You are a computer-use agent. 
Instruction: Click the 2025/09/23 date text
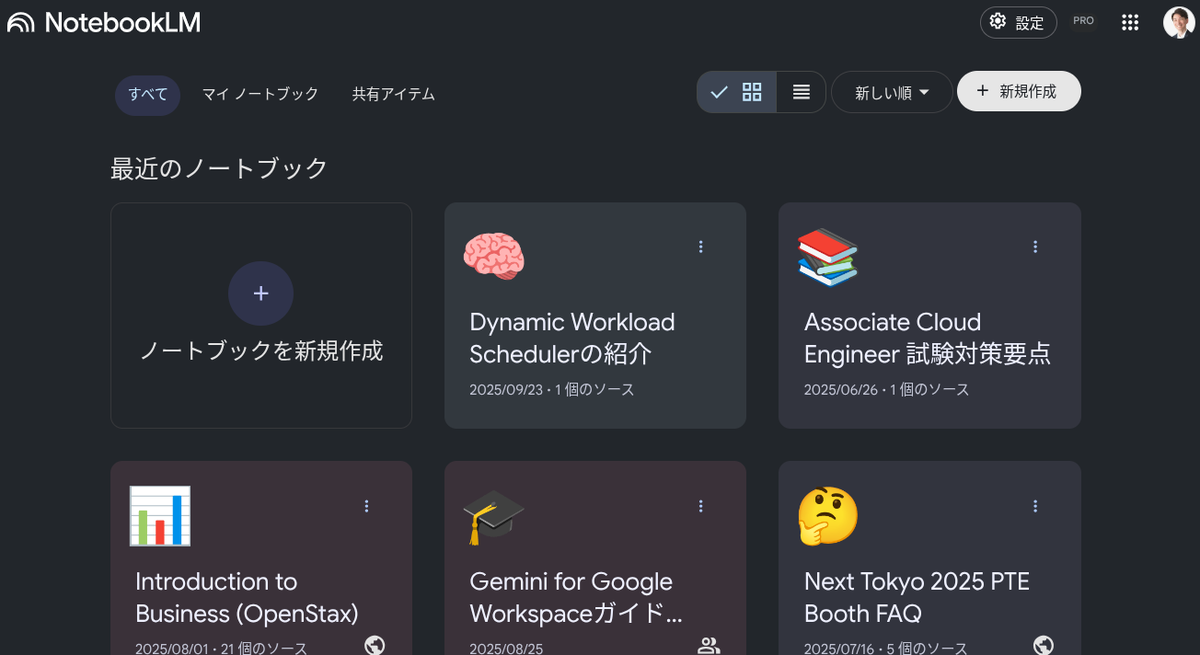[506, 390]
